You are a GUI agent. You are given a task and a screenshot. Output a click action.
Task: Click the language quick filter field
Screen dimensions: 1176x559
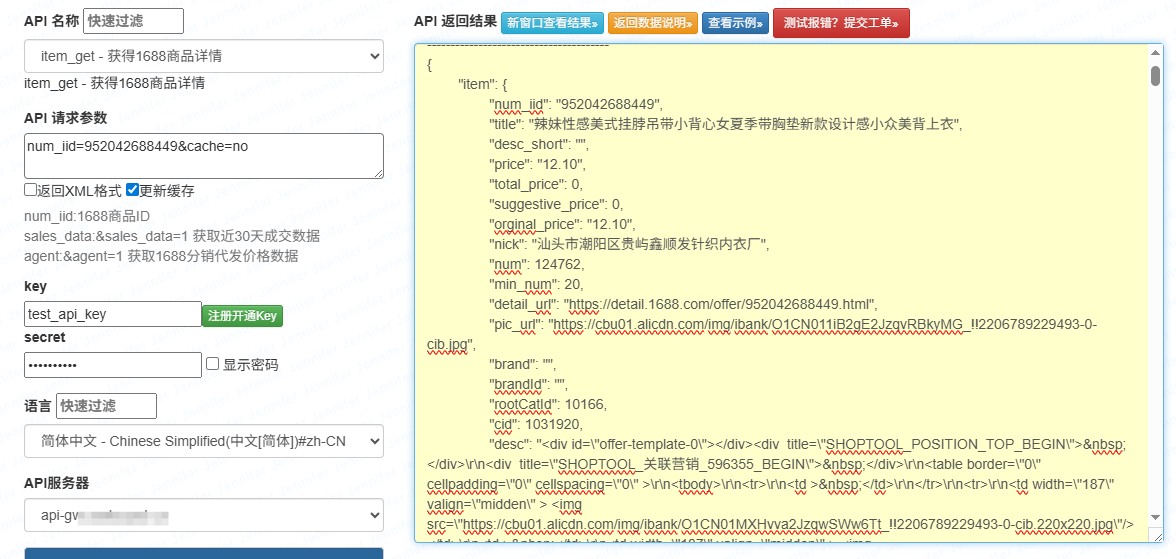point(106,406)
